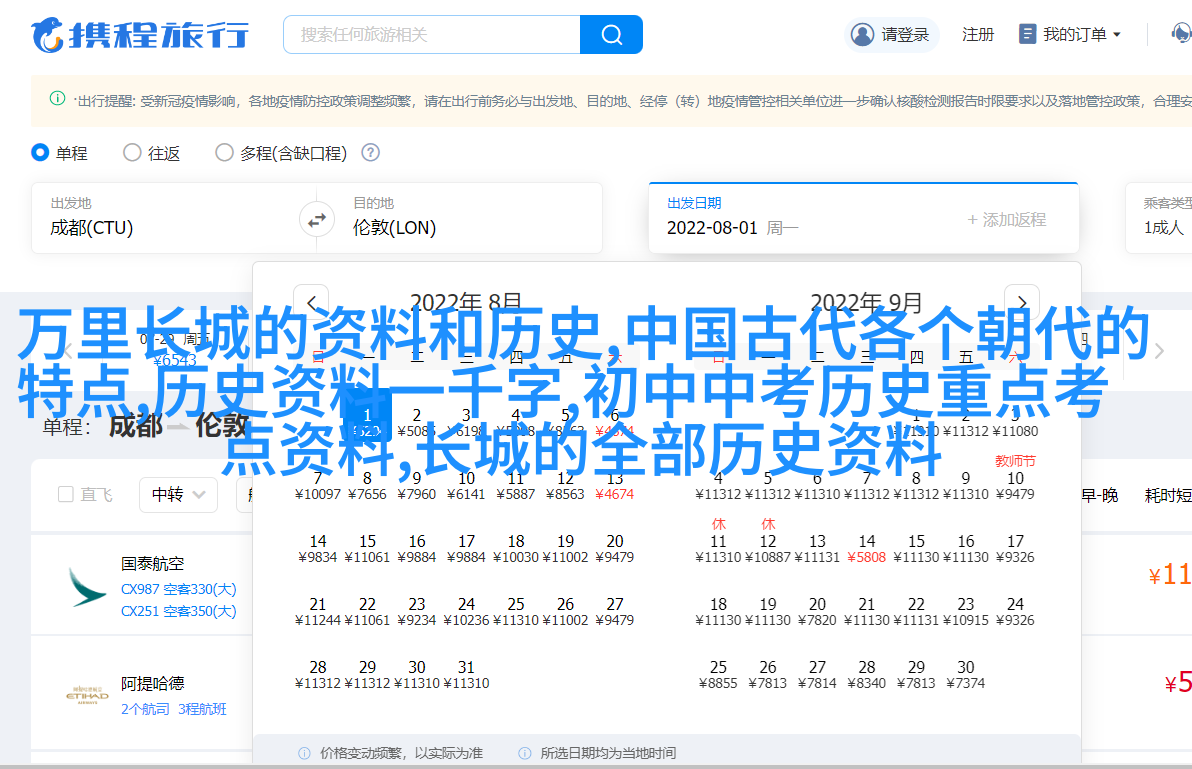This screenshot has width=1192, height=769.
Task: Choose August 17 in the calendar
Action: [x=466, y=548]
